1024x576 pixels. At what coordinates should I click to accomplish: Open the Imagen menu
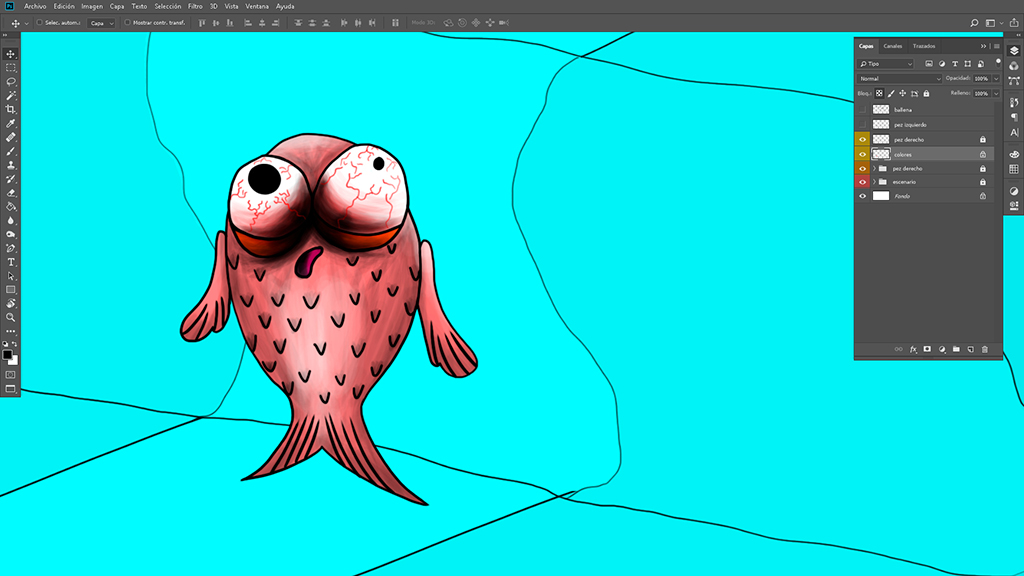[92, 7]
